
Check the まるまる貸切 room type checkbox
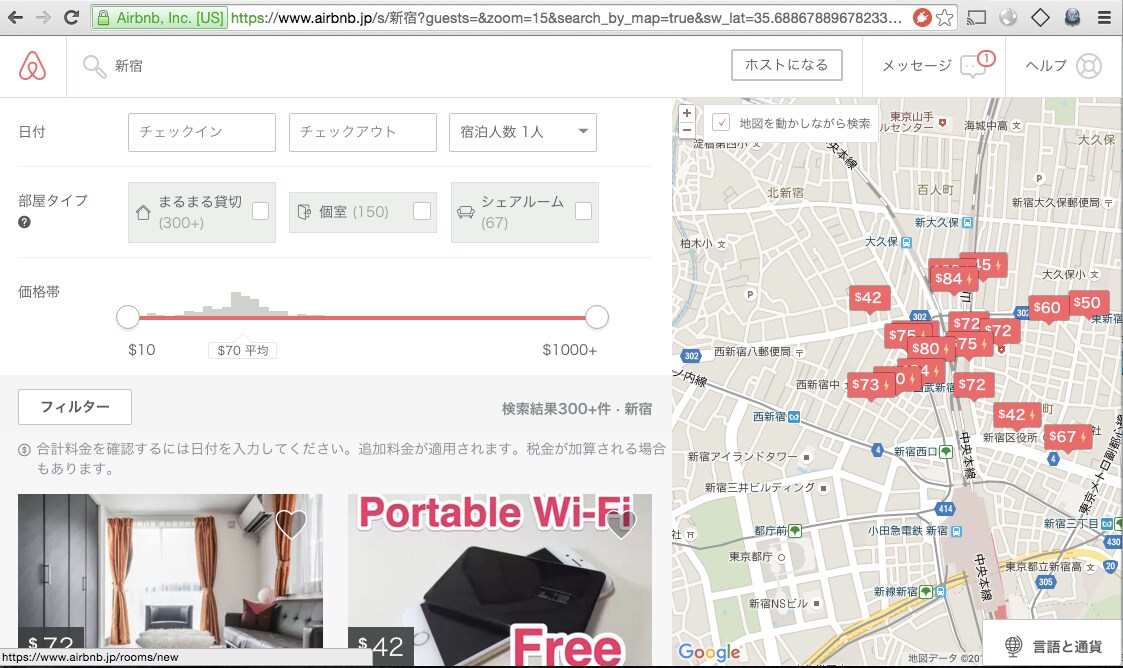pyautogui.click(x=261, y=211)
